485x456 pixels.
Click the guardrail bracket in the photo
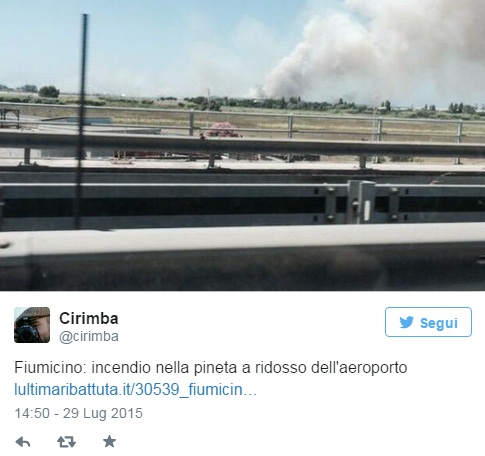click(361, 202)
